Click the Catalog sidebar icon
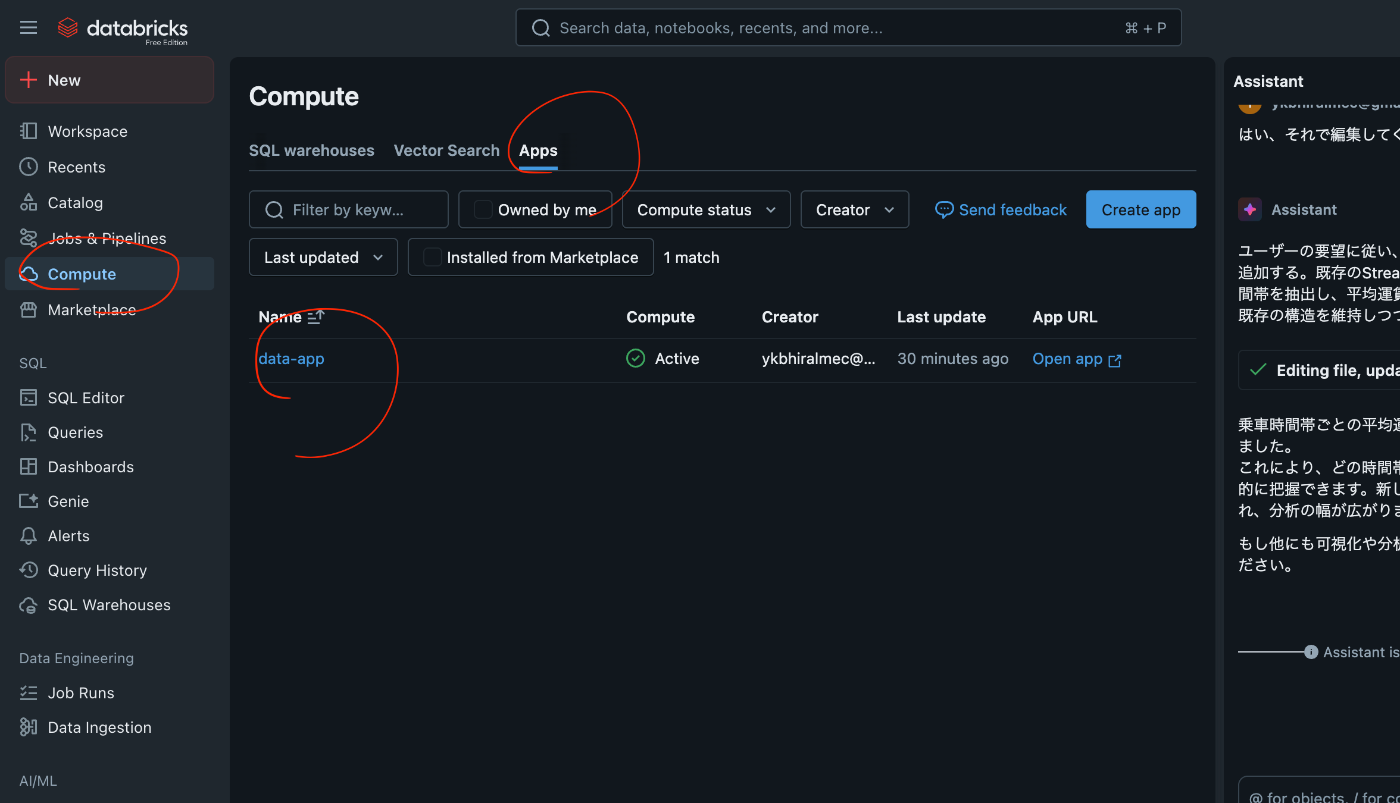 click(x=29, y=203)
